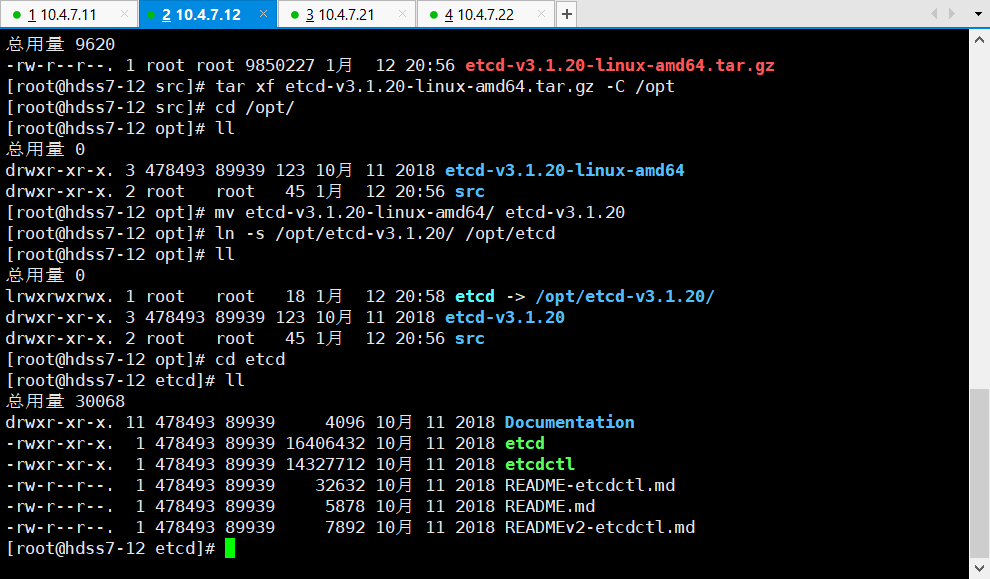Click the green terminal cursor at the prompt
The image size is (990, 579).
[x=230, y=548]
